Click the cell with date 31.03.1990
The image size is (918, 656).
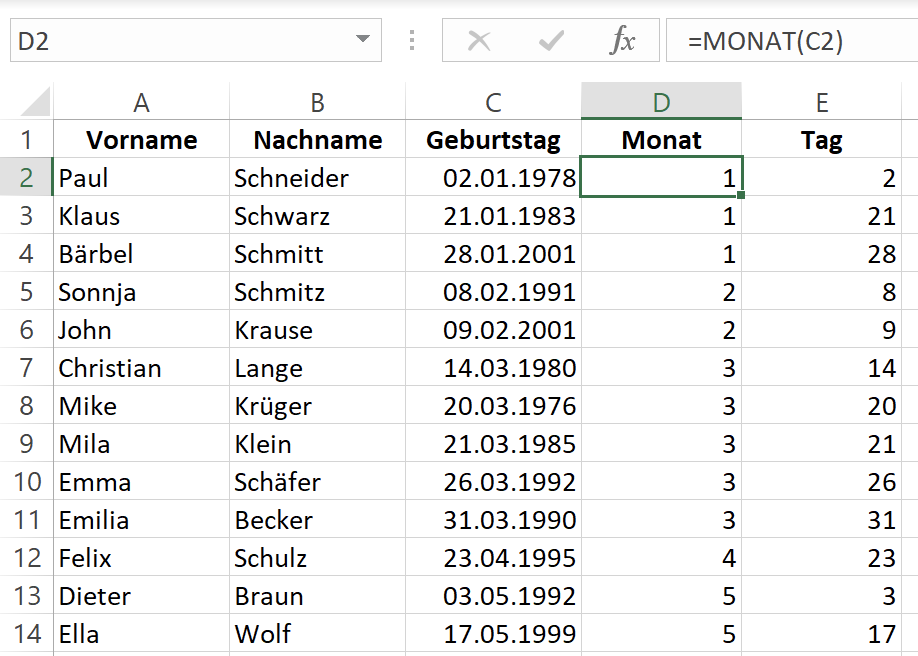tap(493, 520)
